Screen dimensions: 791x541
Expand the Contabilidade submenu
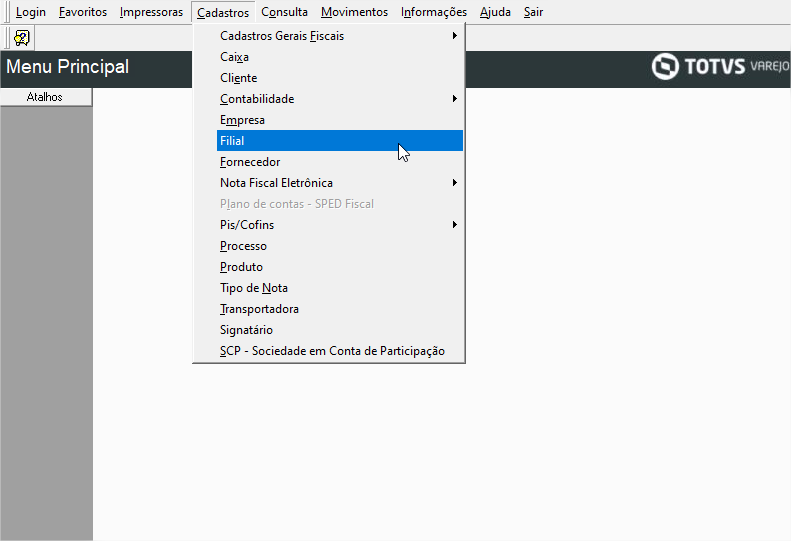click(340, 99)
